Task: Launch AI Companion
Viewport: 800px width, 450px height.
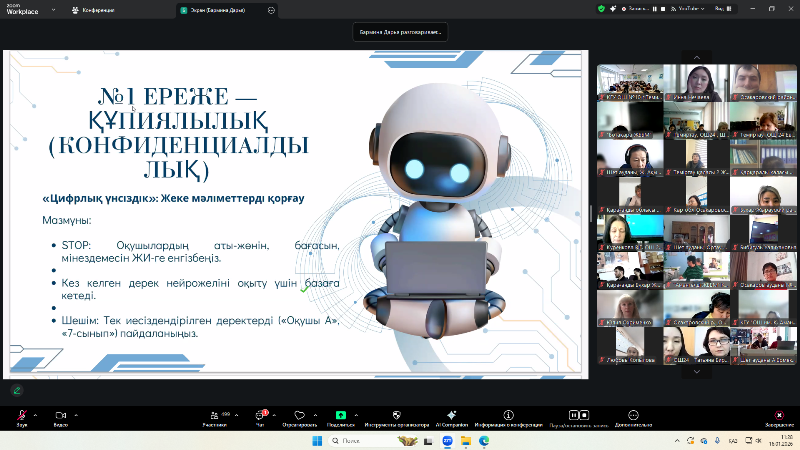Action: pyautogui.click(x=451, y=415)
